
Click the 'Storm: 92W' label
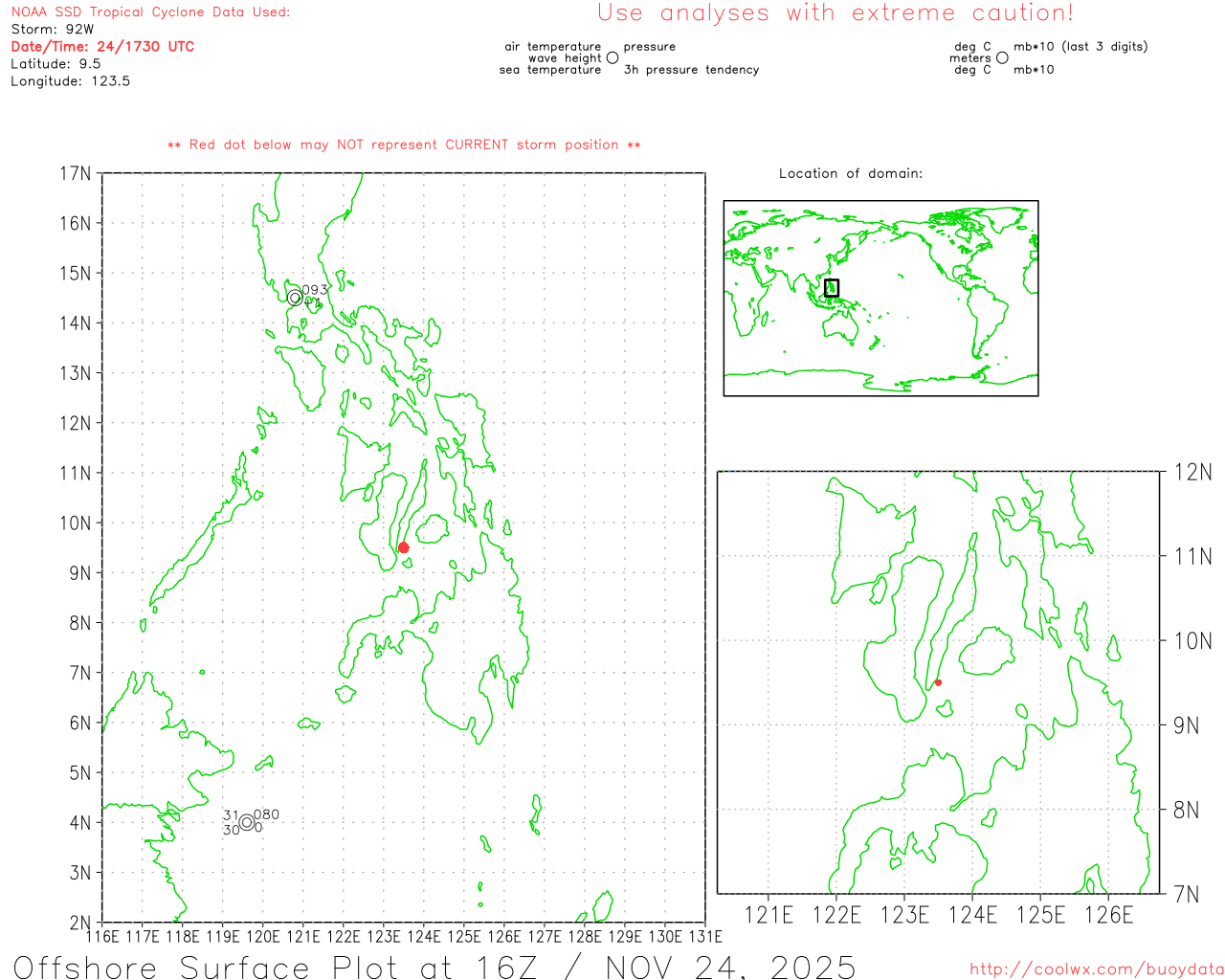[53, 30]
